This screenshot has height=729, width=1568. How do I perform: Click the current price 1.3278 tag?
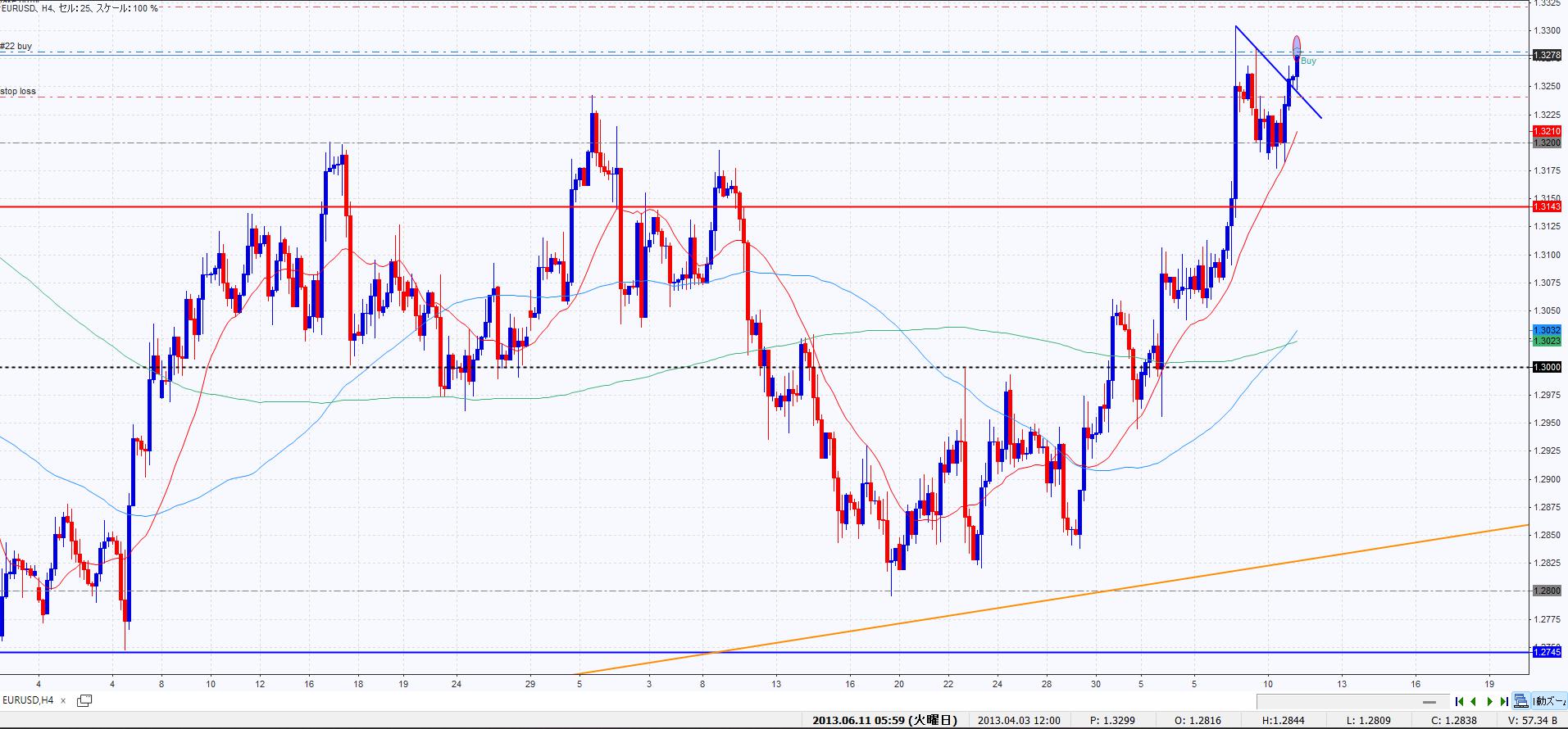[x=1546, y=56]
